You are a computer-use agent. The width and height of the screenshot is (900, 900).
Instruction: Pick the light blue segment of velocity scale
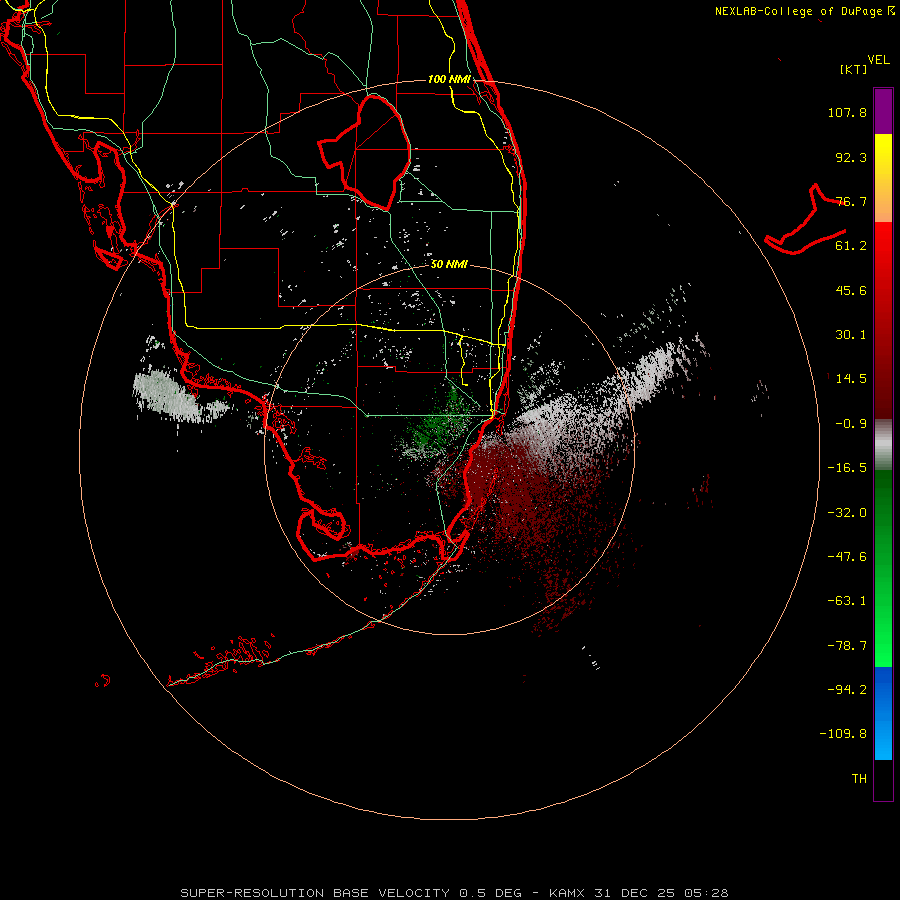click(883, 740)
